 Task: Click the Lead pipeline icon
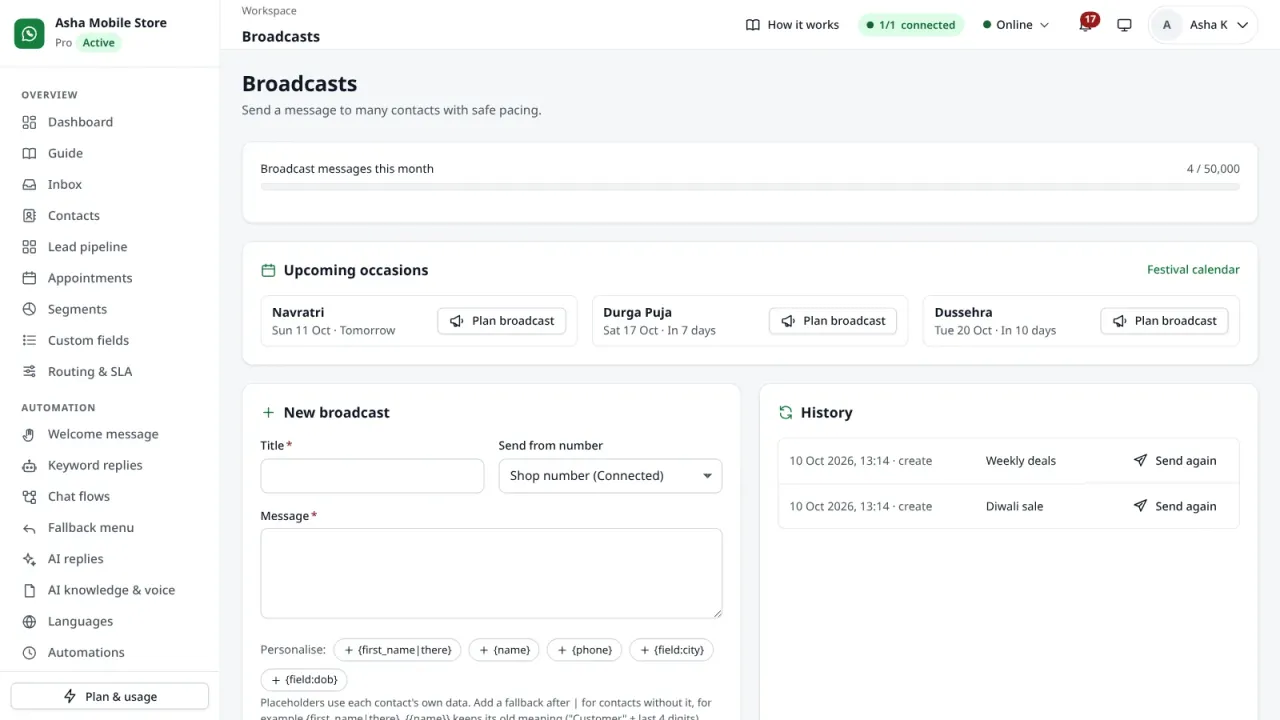(29, 247)
